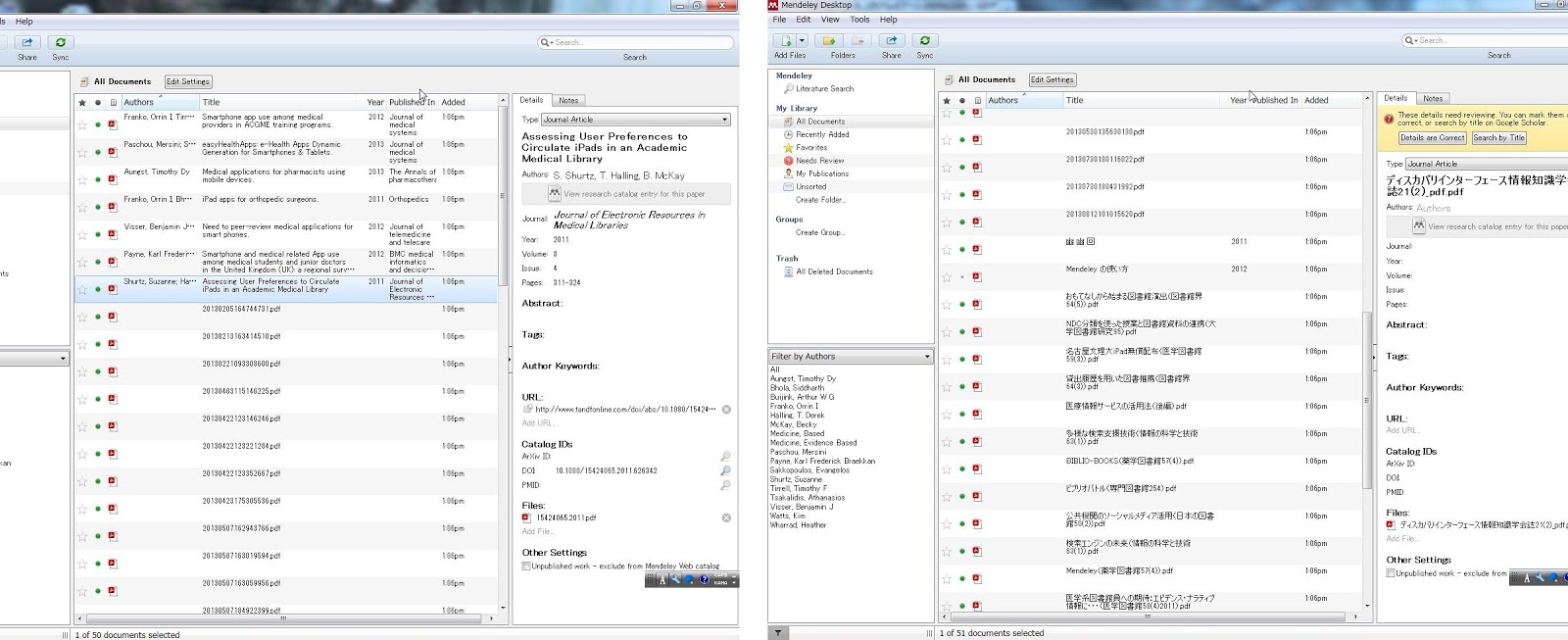Viewport: 1568px width, 640px height.
Task: Toggle favorite star for Smartphone app use row
Action: [82, 124]
